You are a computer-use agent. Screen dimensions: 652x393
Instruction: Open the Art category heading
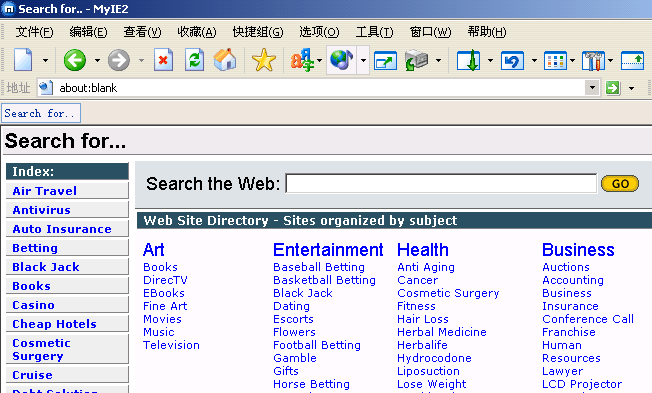(154, 250)
